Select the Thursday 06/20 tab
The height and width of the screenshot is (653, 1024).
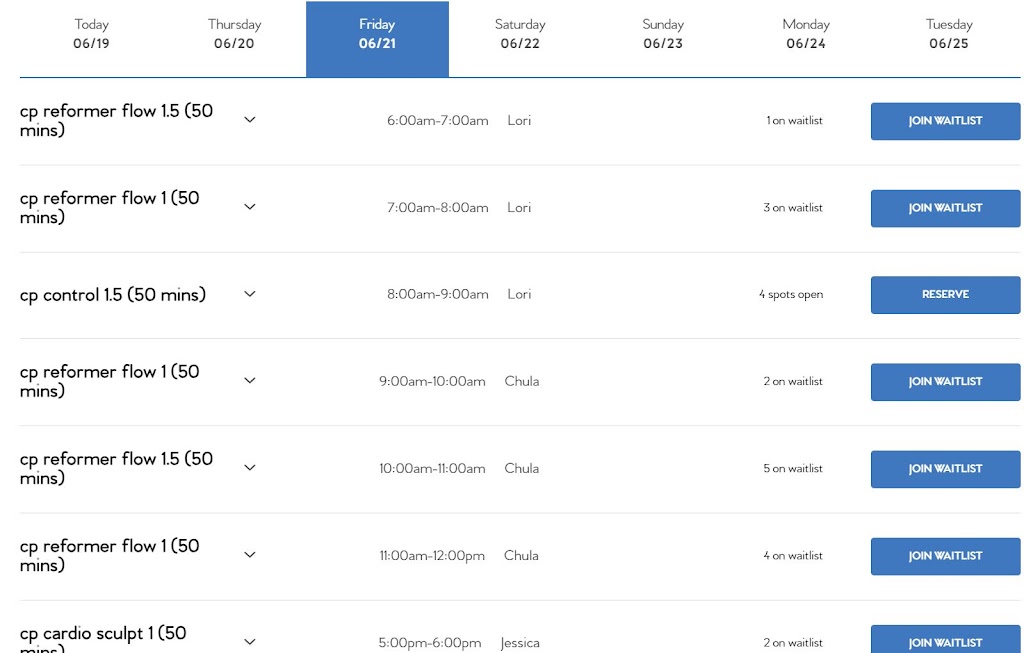[234, 34]
